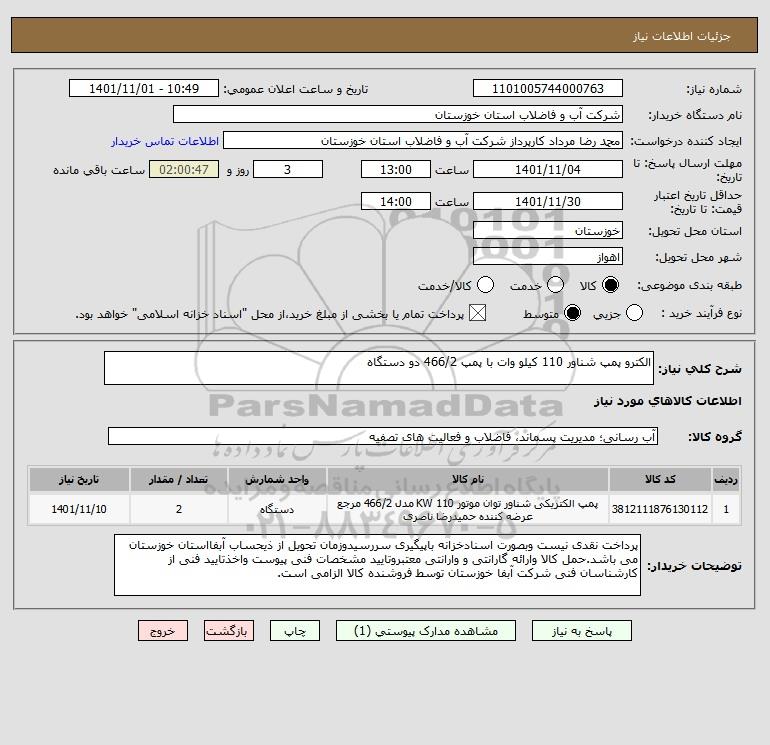Click the announcement date field 1401/11/01 - 10:49
The width and height of the screenshot is (770, 745).
tap(144, 89)
